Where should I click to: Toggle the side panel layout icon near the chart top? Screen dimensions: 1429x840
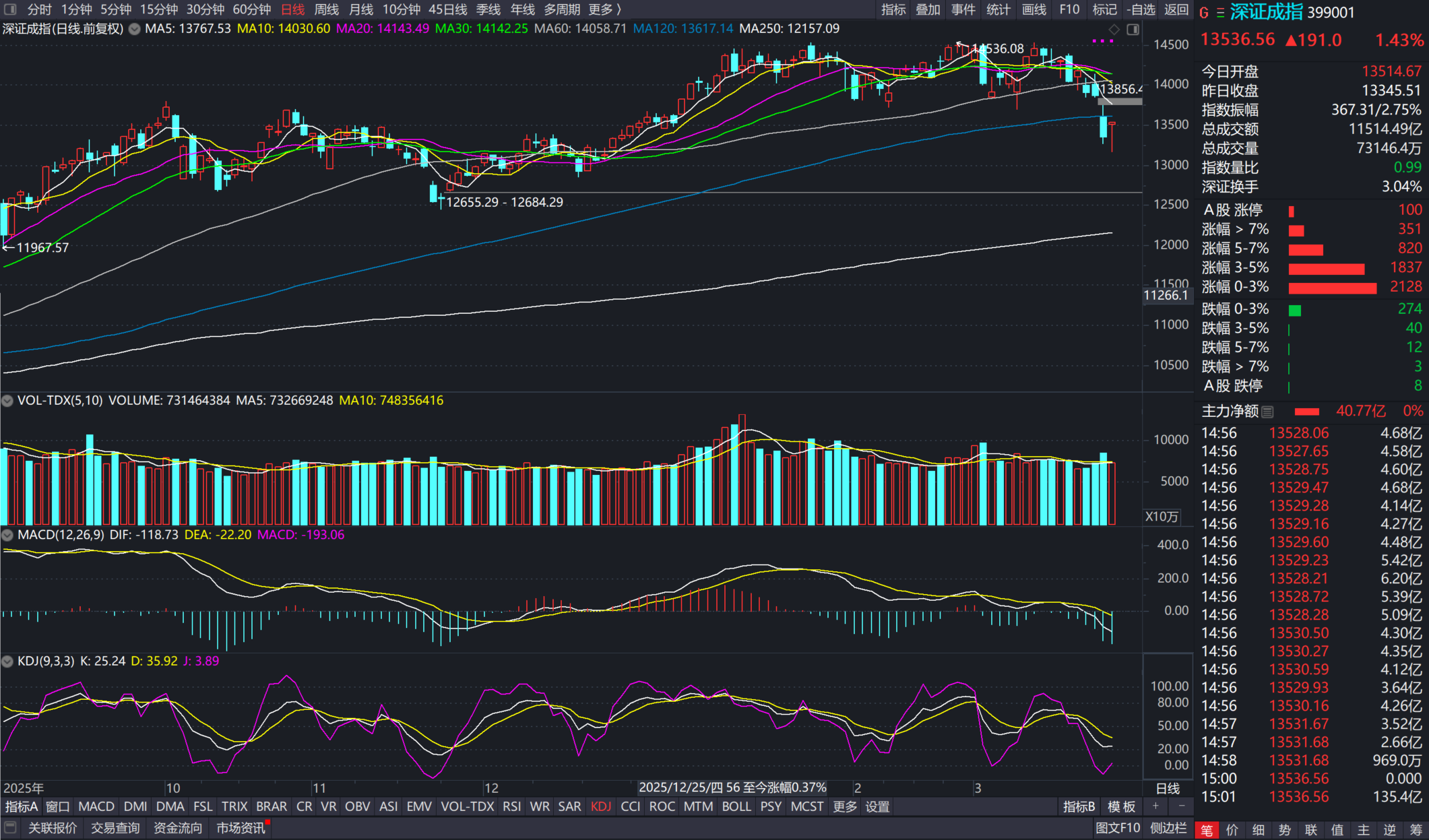pyautogui.click(x=1133, y=30)
